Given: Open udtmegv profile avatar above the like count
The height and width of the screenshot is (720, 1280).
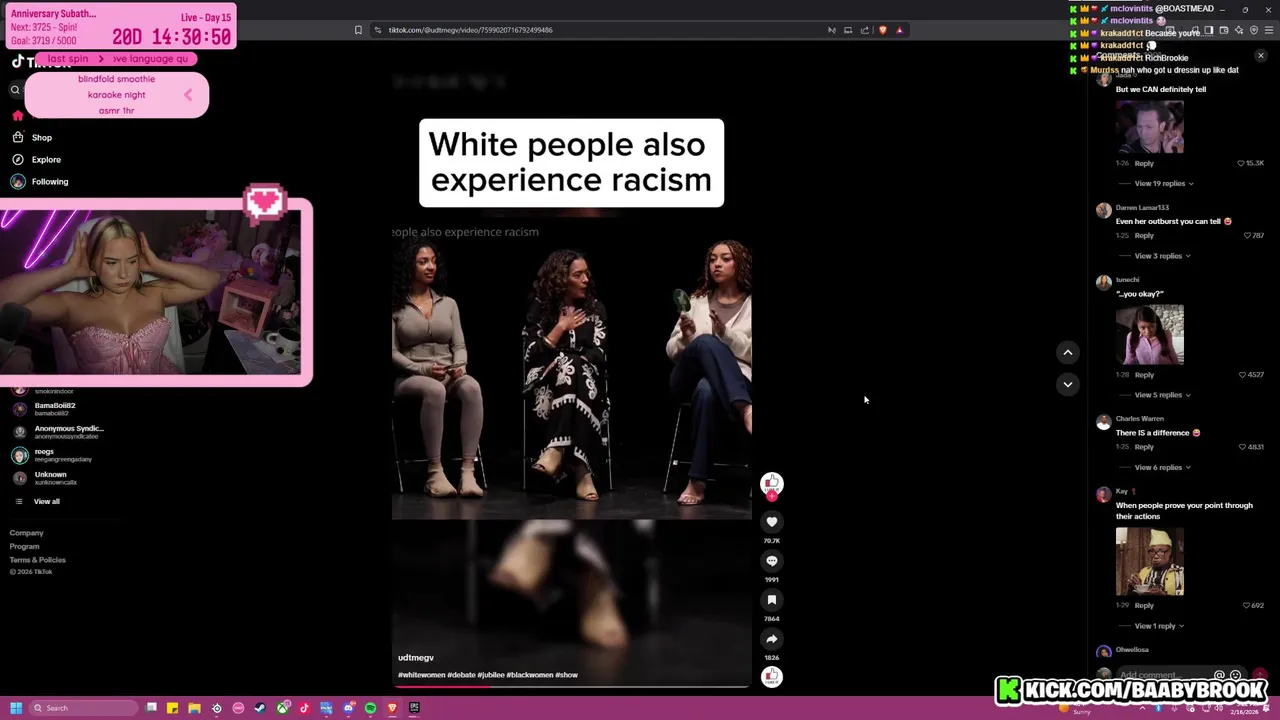Looking at the screenshot, I should tap(771, 484).
